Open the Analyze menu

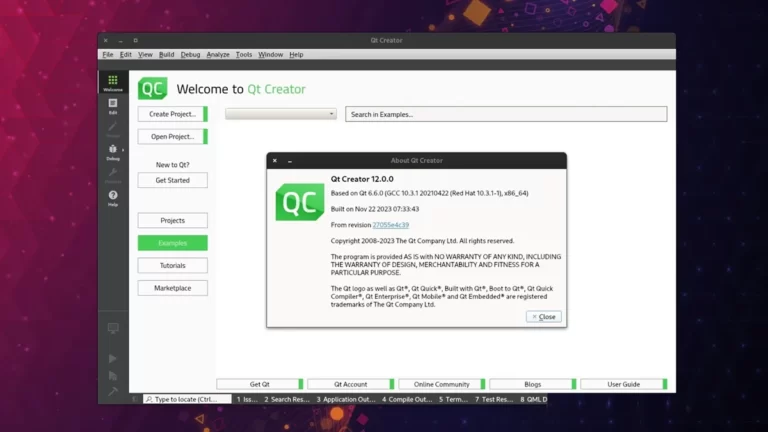[218, 54]
